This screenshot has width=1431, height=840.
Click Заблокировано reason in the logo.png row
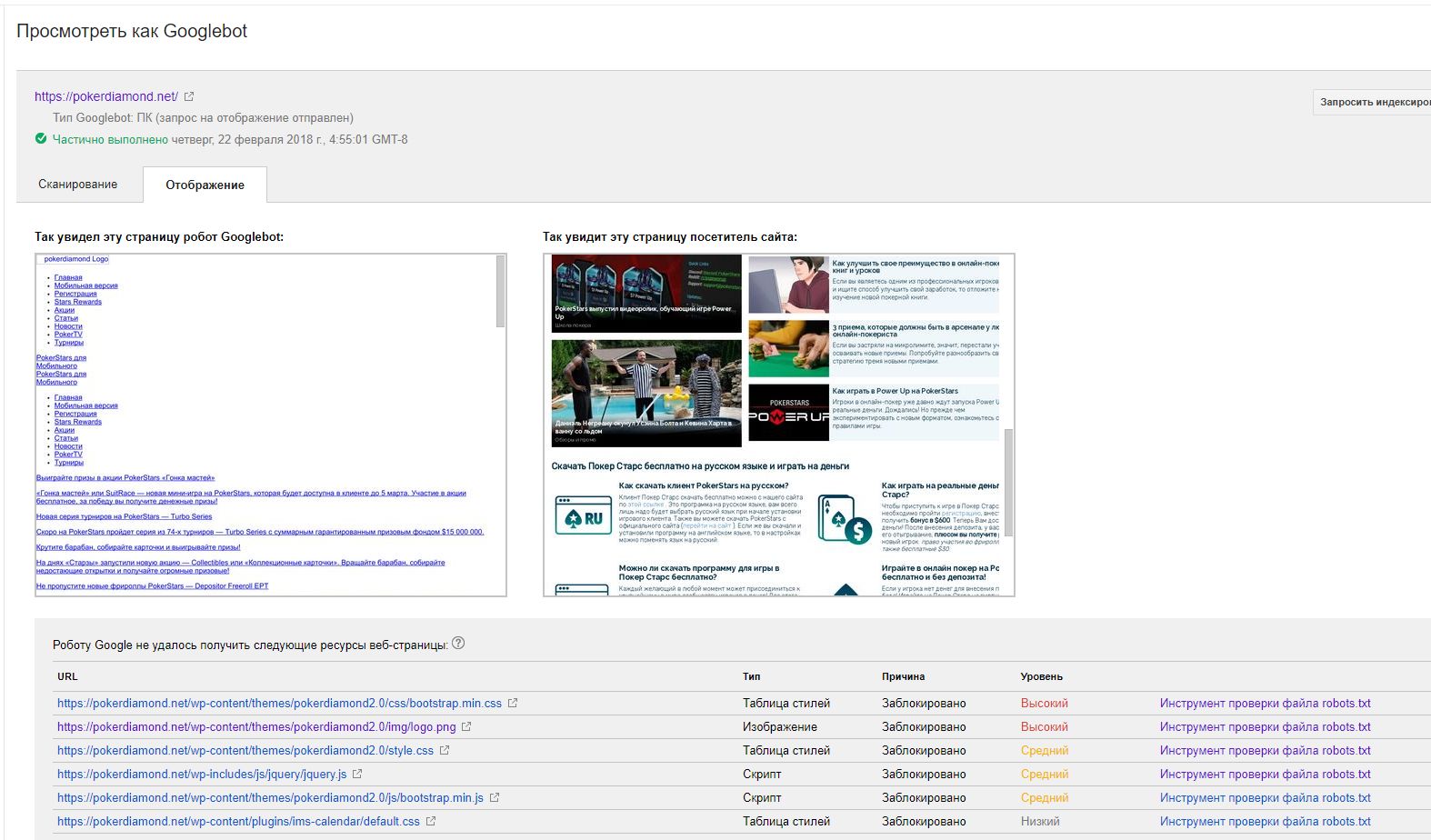pos(924,726)
